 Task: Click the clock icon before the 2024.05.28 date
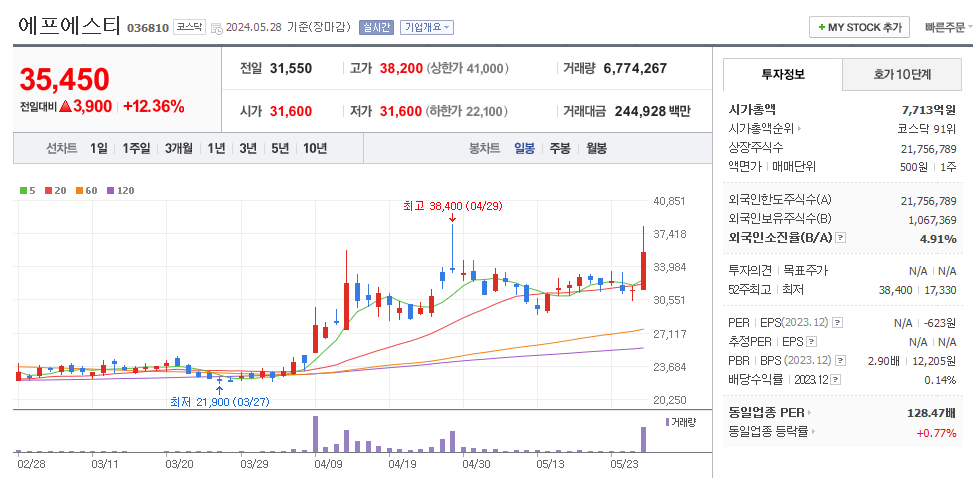tap(217, 27)
